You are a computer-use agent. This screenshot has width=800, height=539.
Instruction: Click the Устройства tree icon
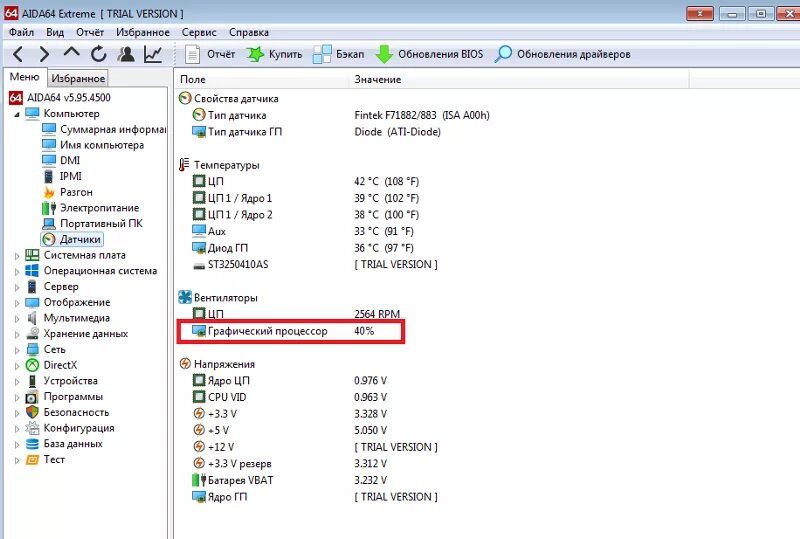click(x=32, y=381)
